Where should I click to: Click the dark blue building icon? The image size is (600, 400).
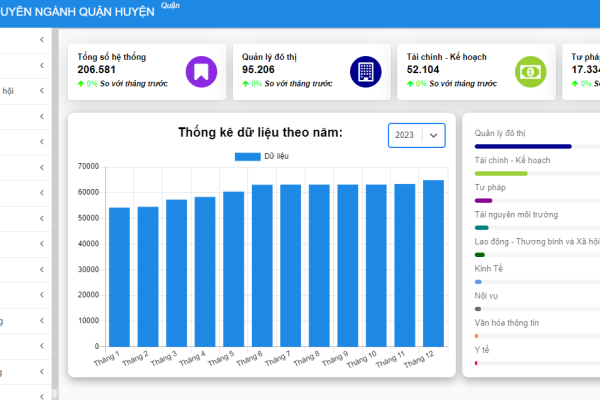tap(365, 72)
